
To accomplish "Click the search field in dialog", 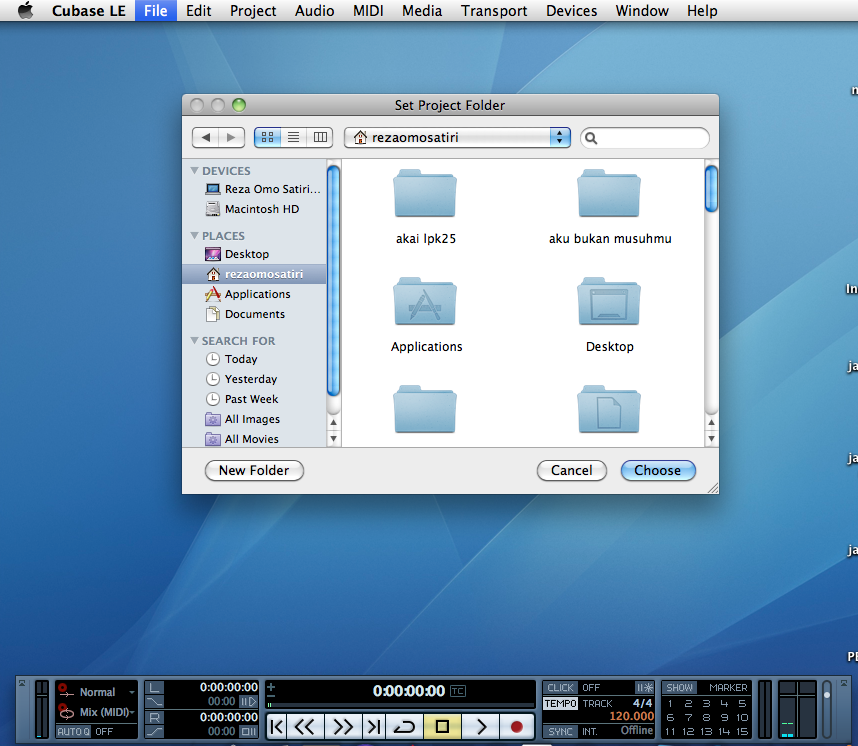I will tap(645, 138).
